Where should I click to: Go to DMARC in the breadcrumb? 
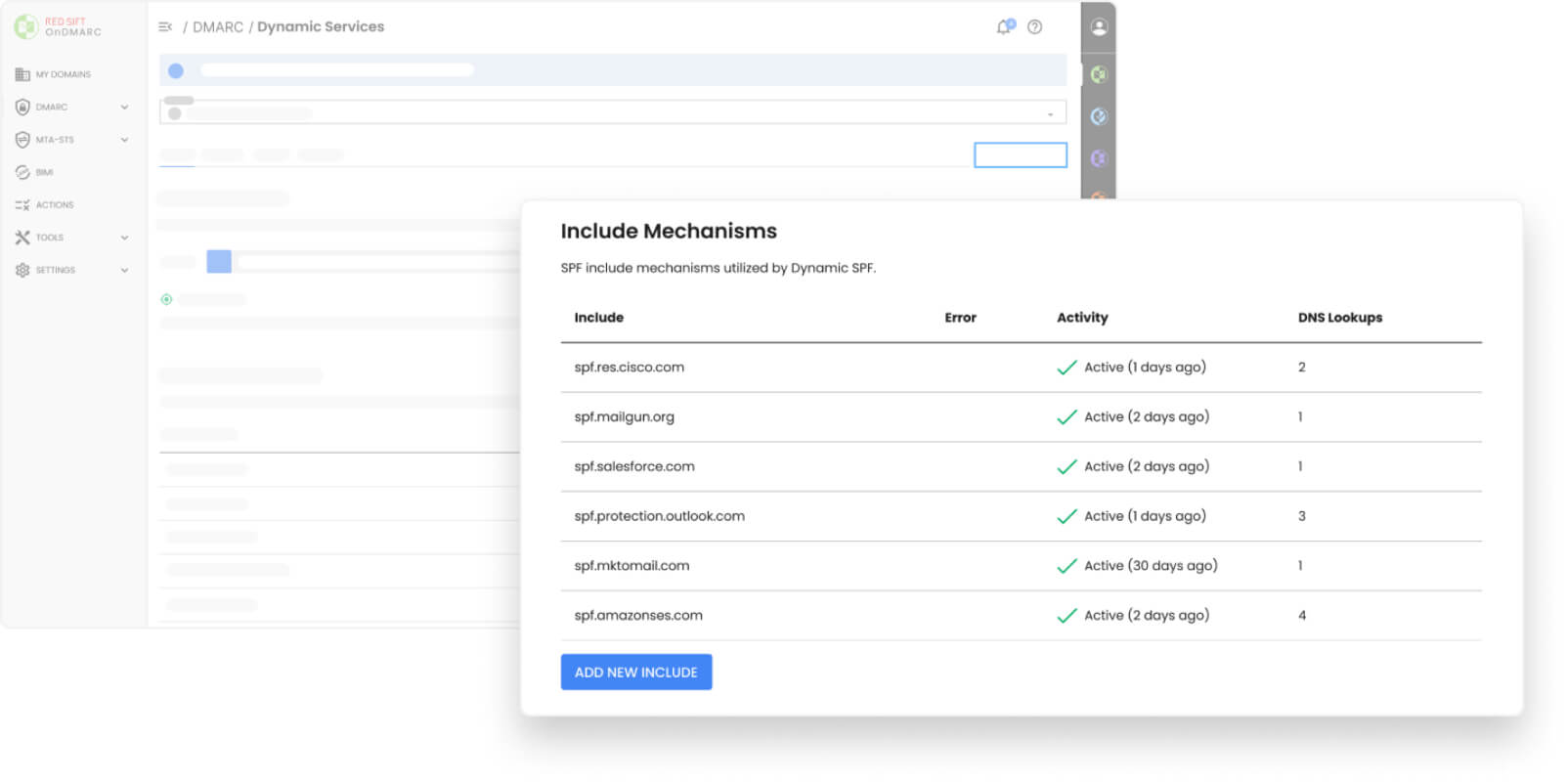(x=218, y=27)
